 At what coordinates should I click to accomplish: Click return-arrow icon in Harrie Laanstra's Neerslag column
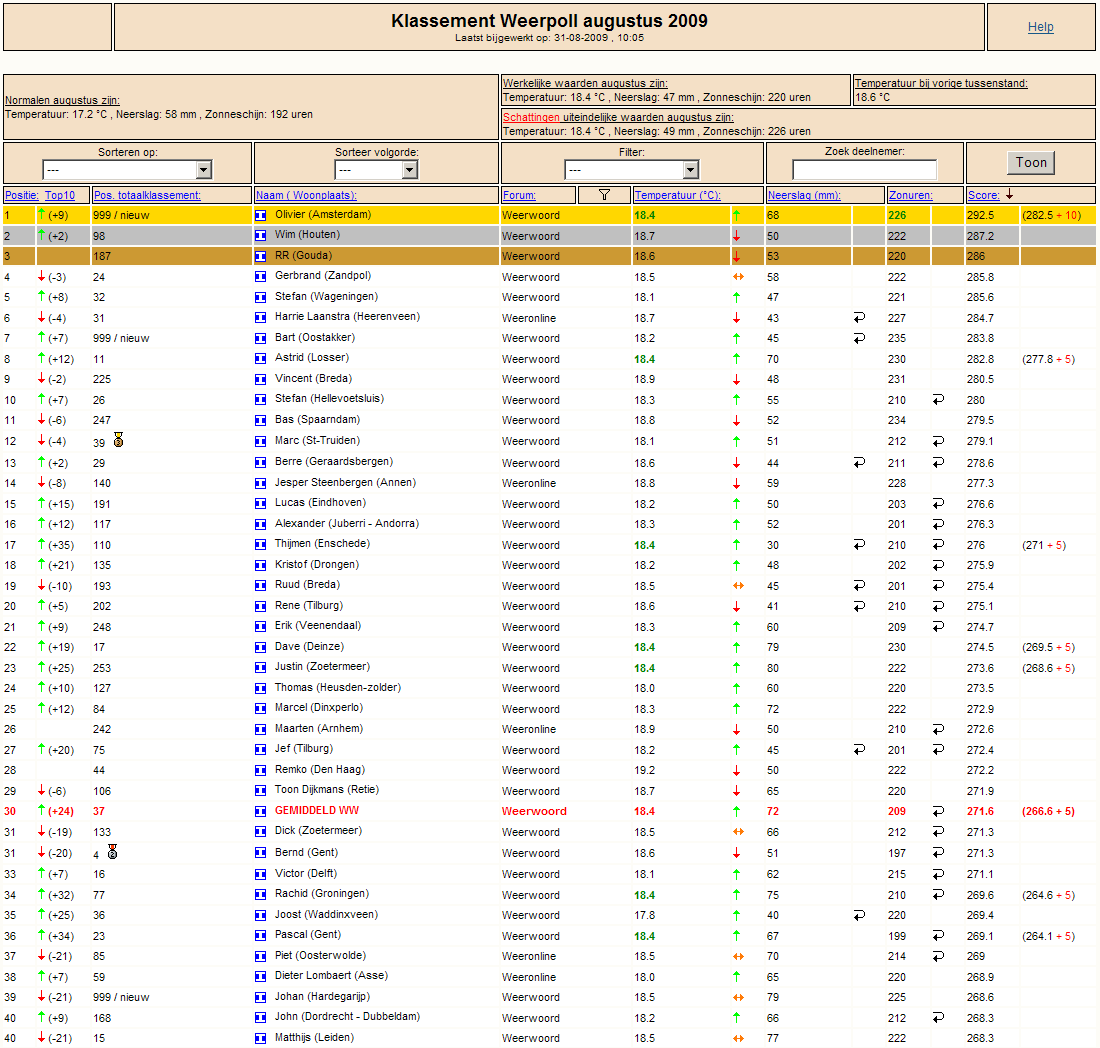(859, 318)
